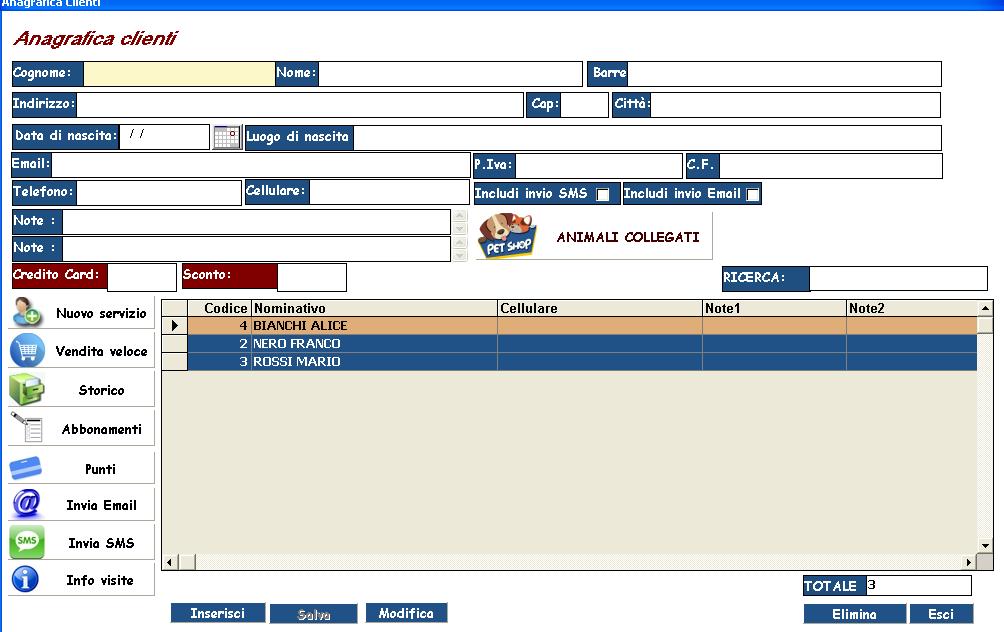The height and width of the screenshot is (632, 1004).
Task: Focus the Cellulare input field
Action: tap(389, 192)
